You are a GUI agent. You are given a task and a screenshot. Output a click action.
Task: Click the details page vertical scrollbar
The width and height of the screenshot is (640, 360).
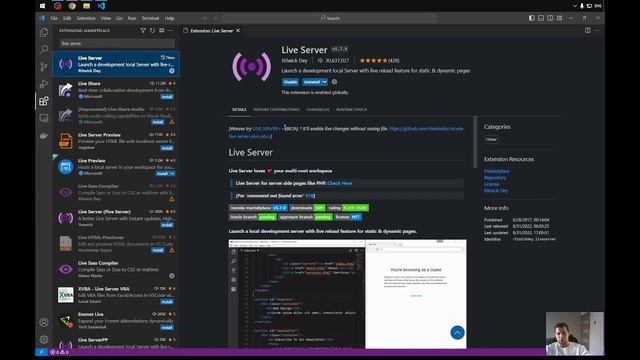point(475,142)
